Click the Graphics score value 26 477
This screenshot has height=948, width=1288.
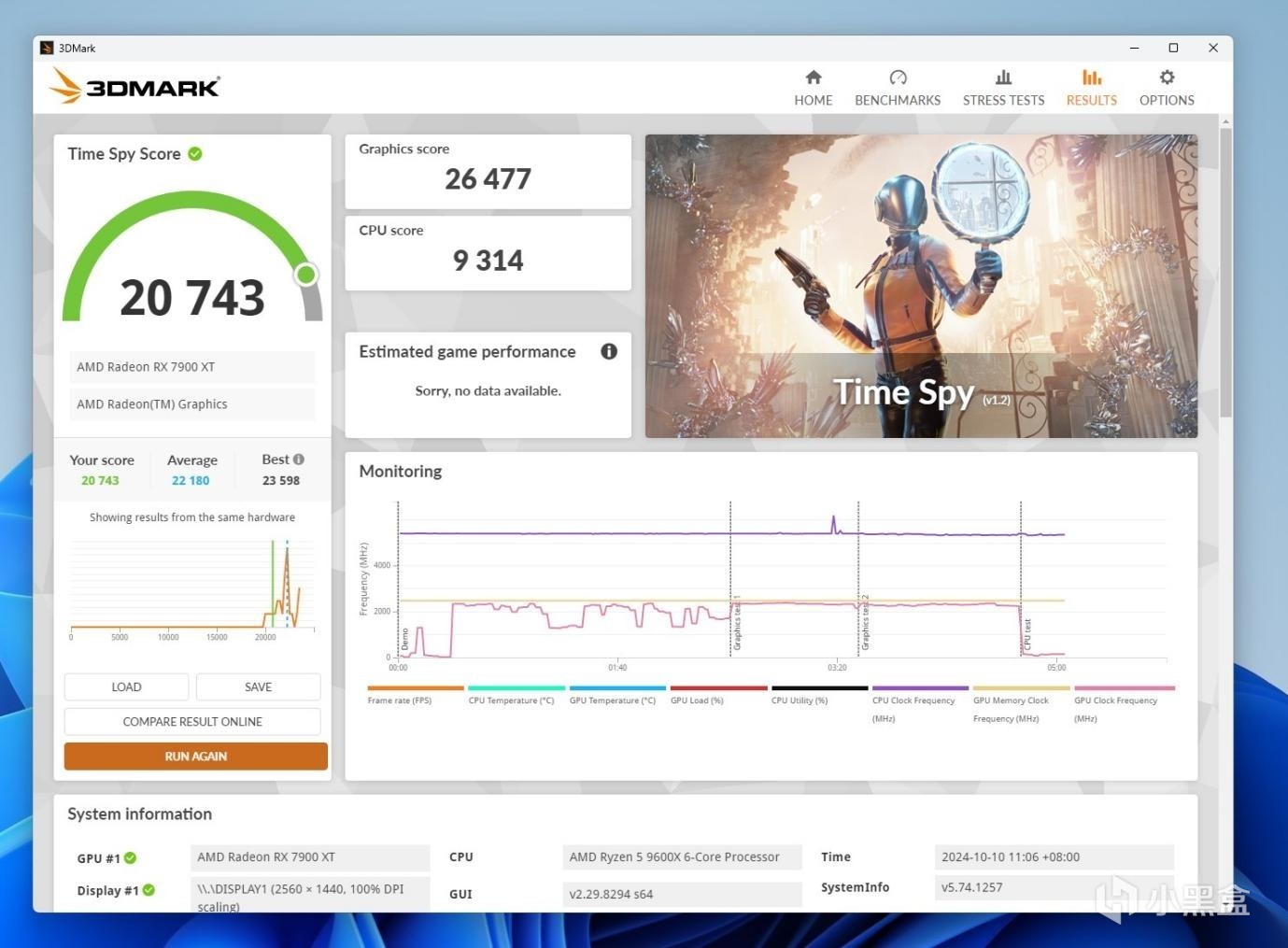tap(488, 178)
